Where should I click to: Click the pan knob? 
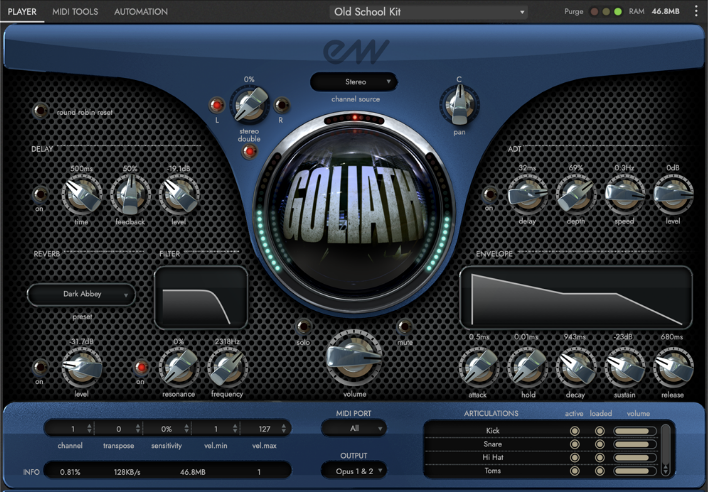[x=458, y=101]
